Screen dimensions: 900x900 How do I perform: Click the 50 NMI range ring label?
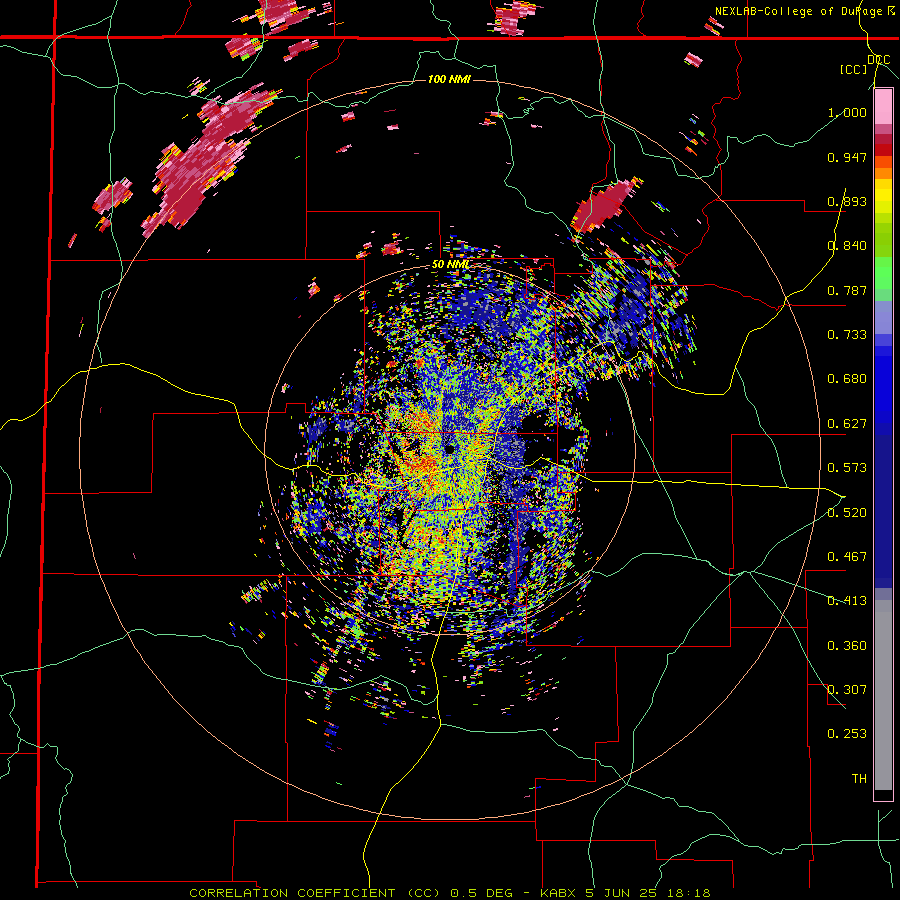pyautogui.click(x=451, y=265)
